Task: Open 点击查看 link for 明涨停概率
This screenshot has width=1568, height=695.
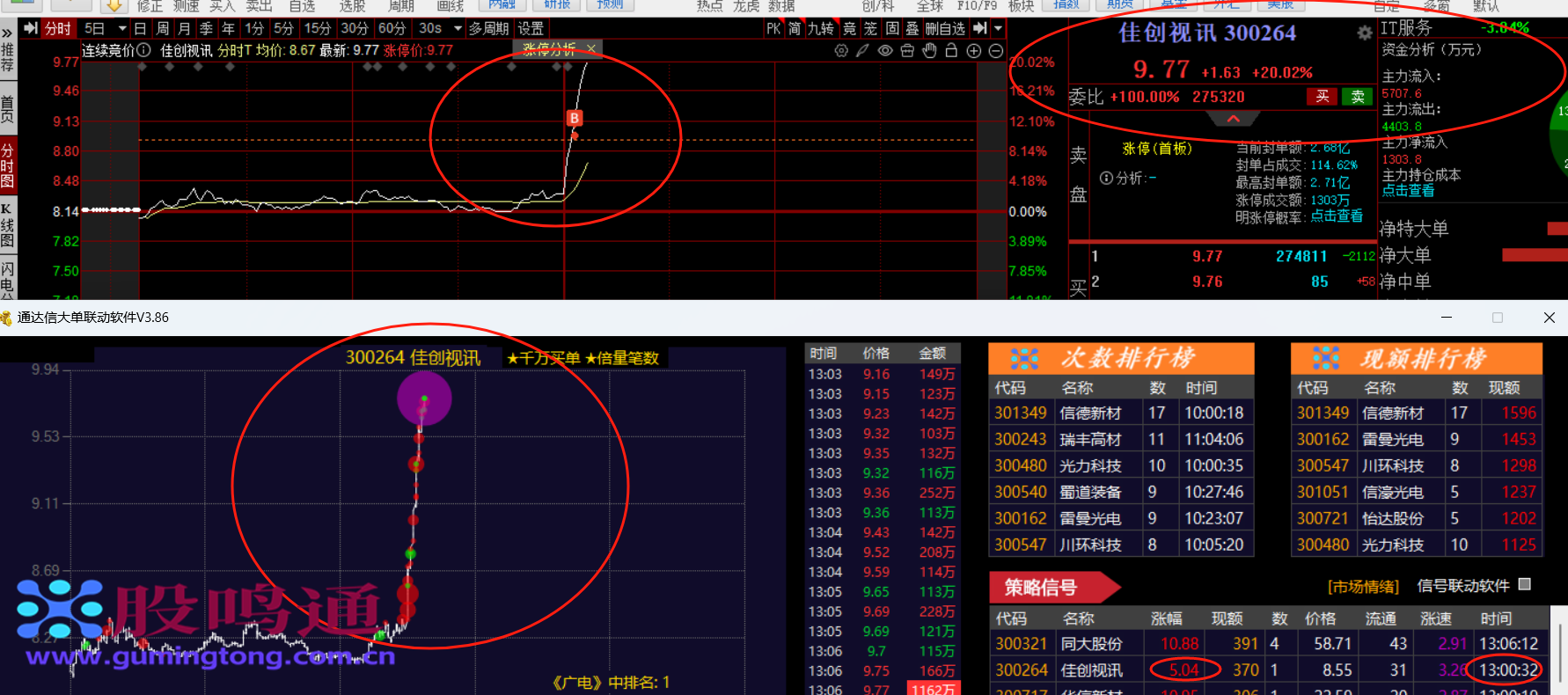Action: click(x=1337, y=216)
